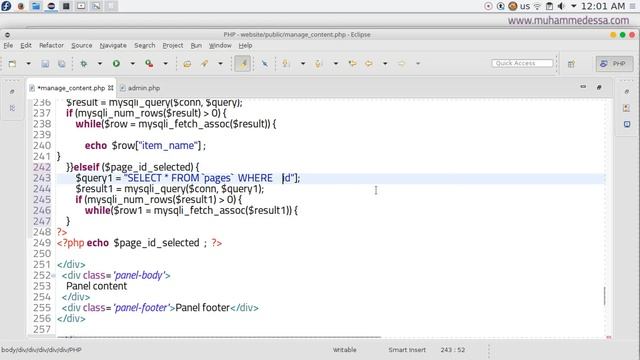This screenshot has height=360, width=640.
Task: Click the Open Type folder icon
Action: click(x=187, y=64)
